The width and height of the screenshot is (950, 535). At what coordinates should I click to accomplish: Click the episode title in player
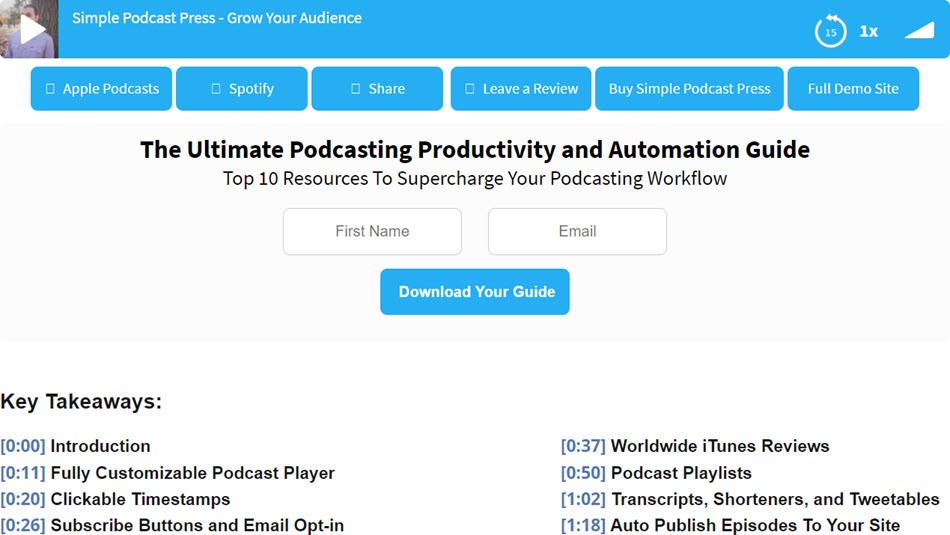pos(217,18)
